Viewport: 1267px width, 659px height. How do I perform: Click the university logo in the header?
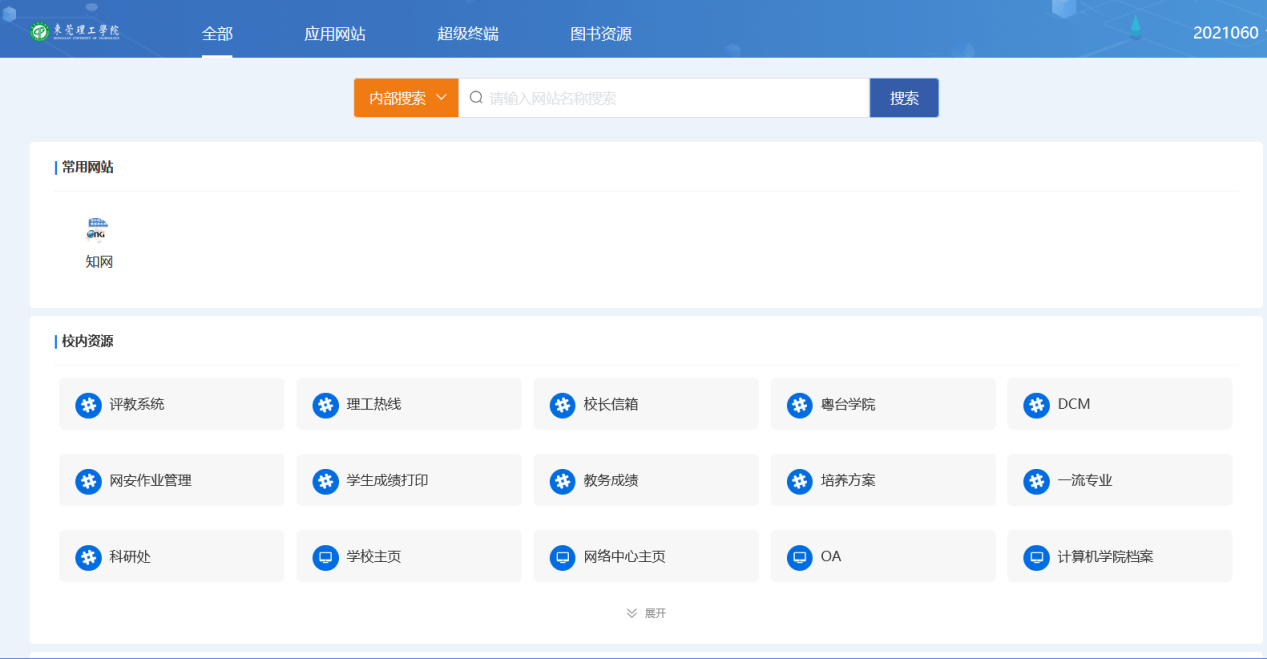tap(76, 31)
